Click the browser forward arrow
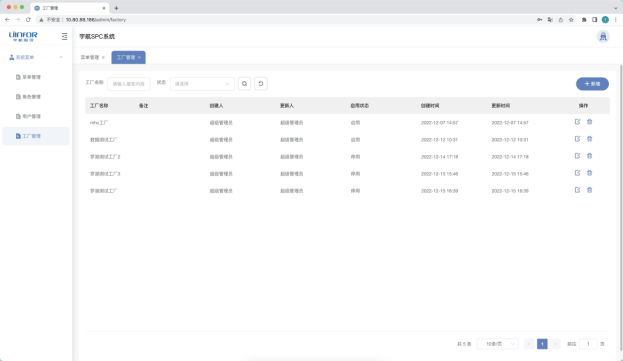The height and width of the screenshot is (361, 623). [x=17, y=19]
